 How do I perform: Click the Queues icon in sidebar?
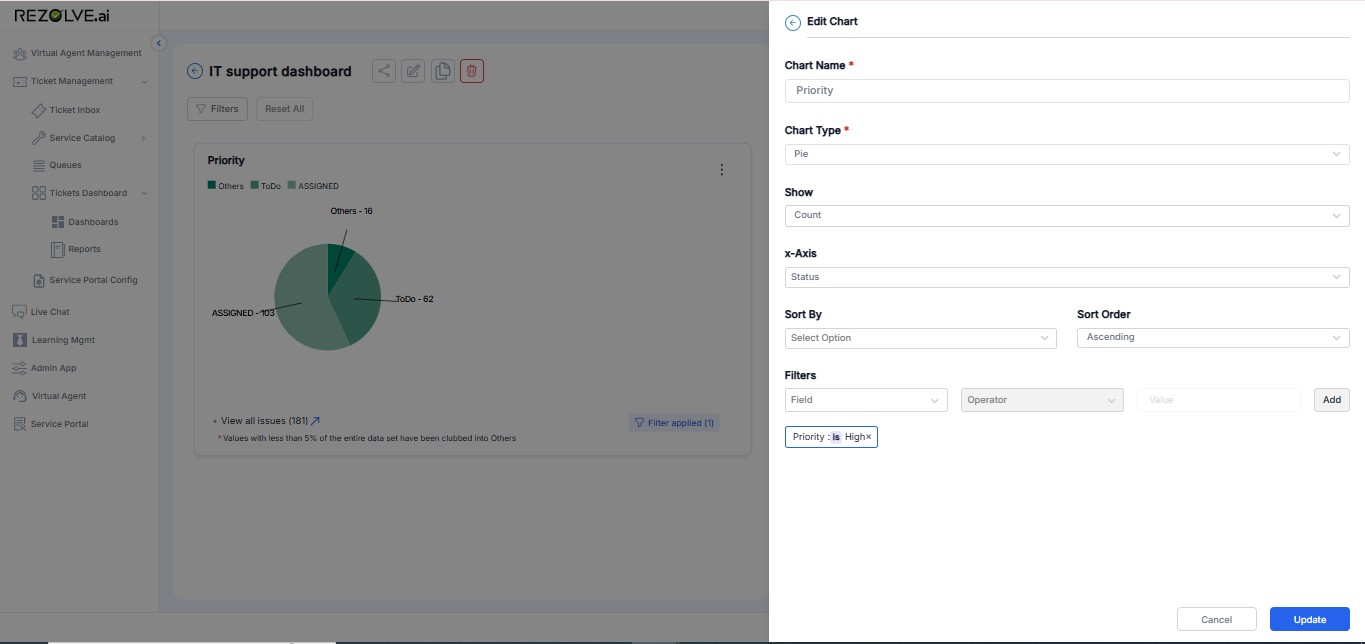point(39,165)
